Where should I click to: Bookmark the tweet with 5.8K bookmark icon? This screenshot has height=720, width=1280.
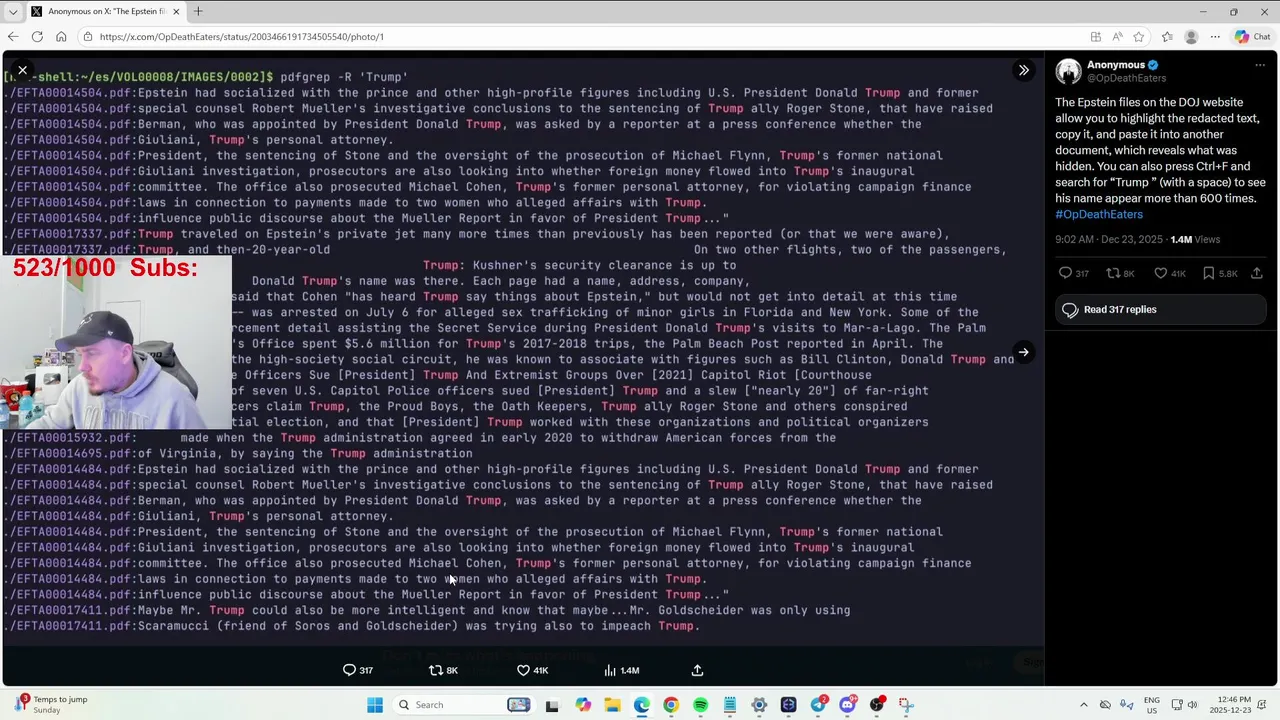point(1218,273)
